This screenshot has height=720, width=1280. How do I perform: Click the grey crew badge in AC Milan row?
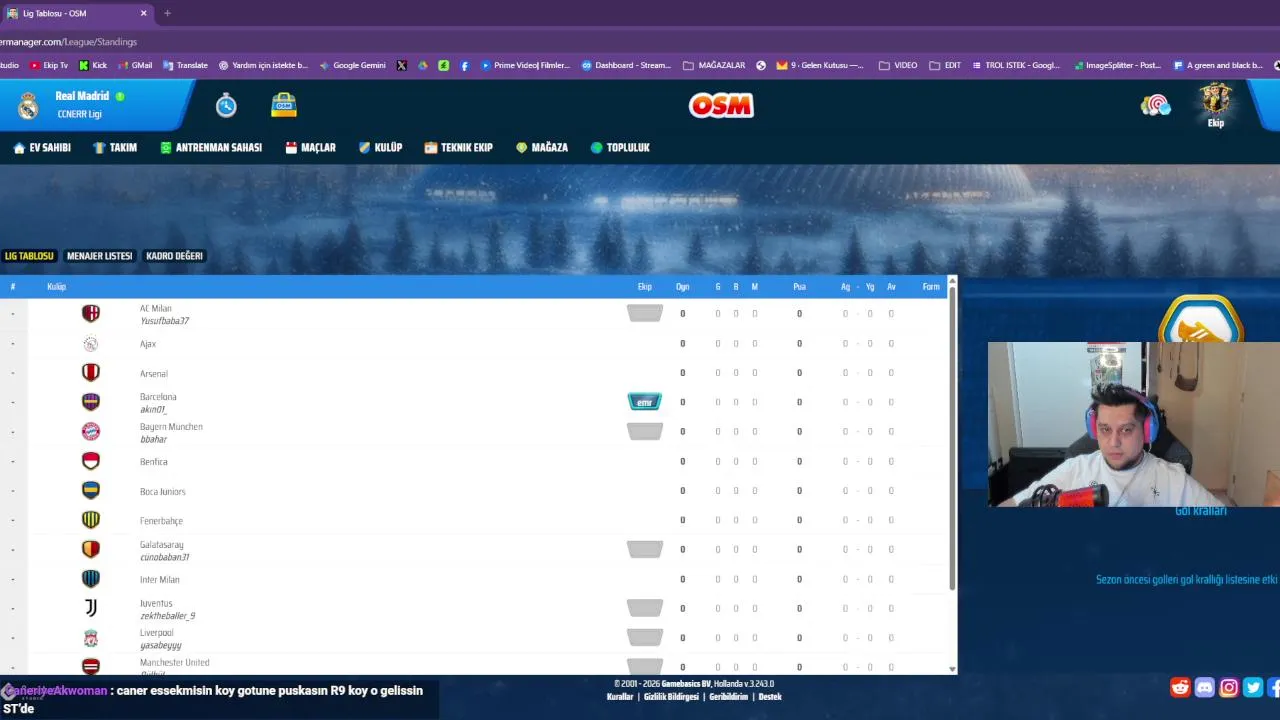645,313
